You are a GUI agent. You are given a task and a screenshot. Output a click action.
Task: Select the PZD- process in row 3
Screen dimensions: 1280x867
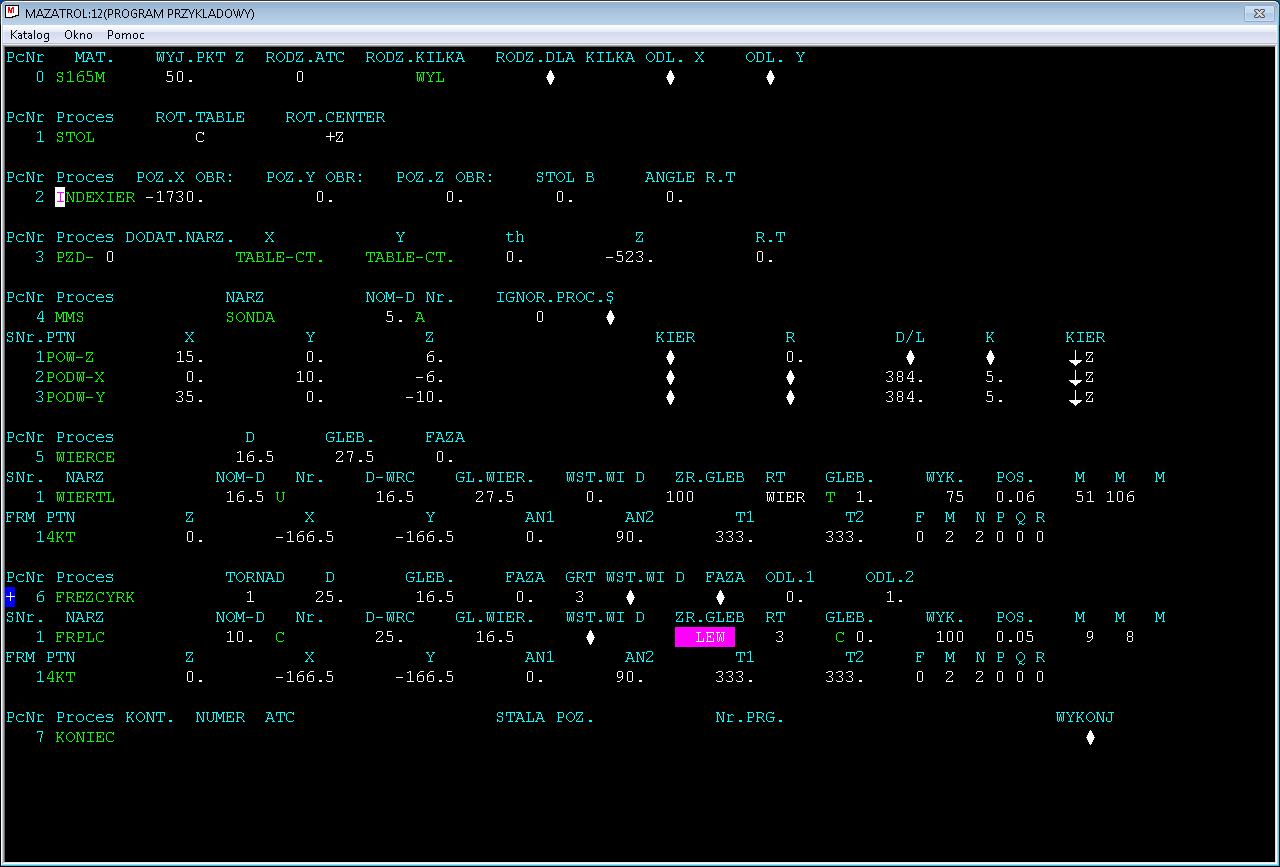click(75, 257)
